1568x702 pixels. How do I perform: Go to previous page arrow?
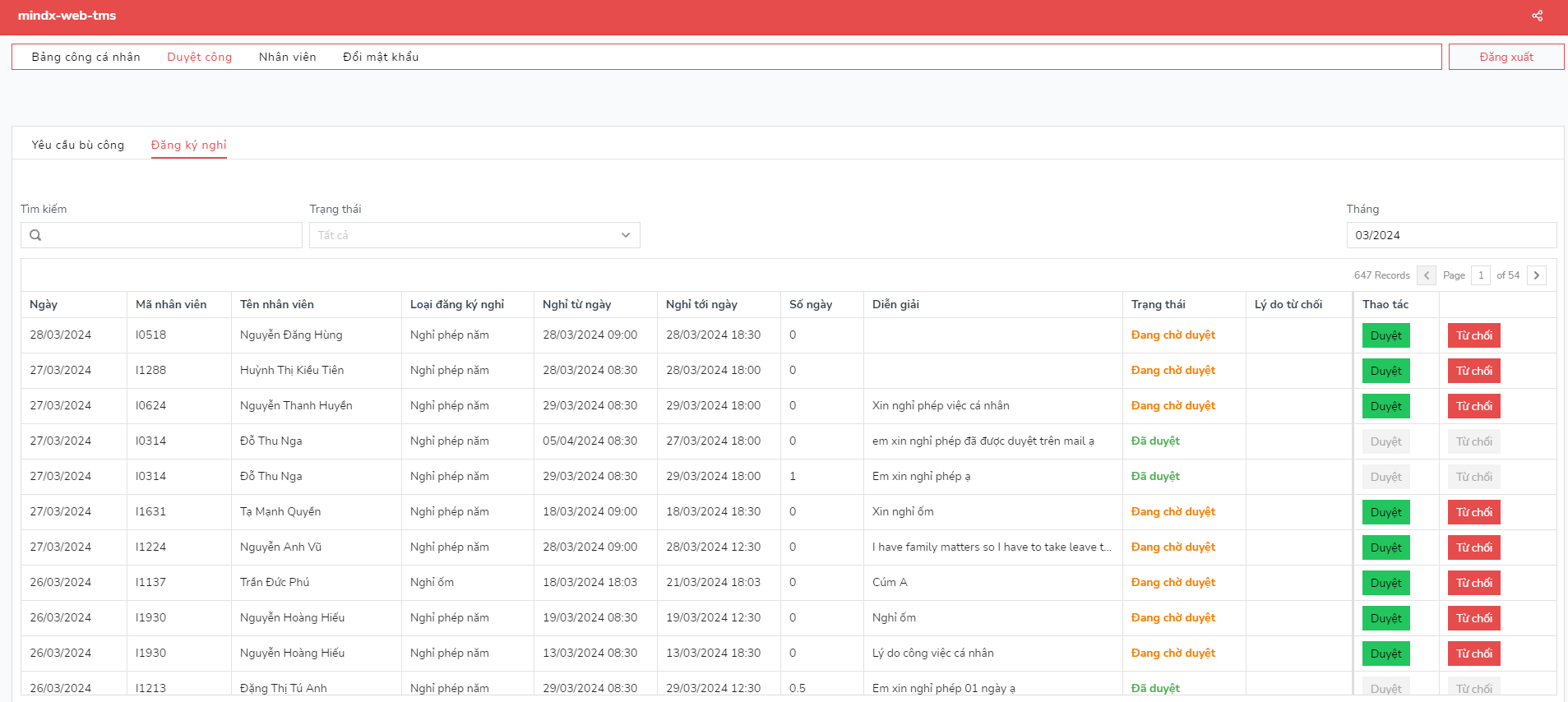click(x=1427, y=275)
